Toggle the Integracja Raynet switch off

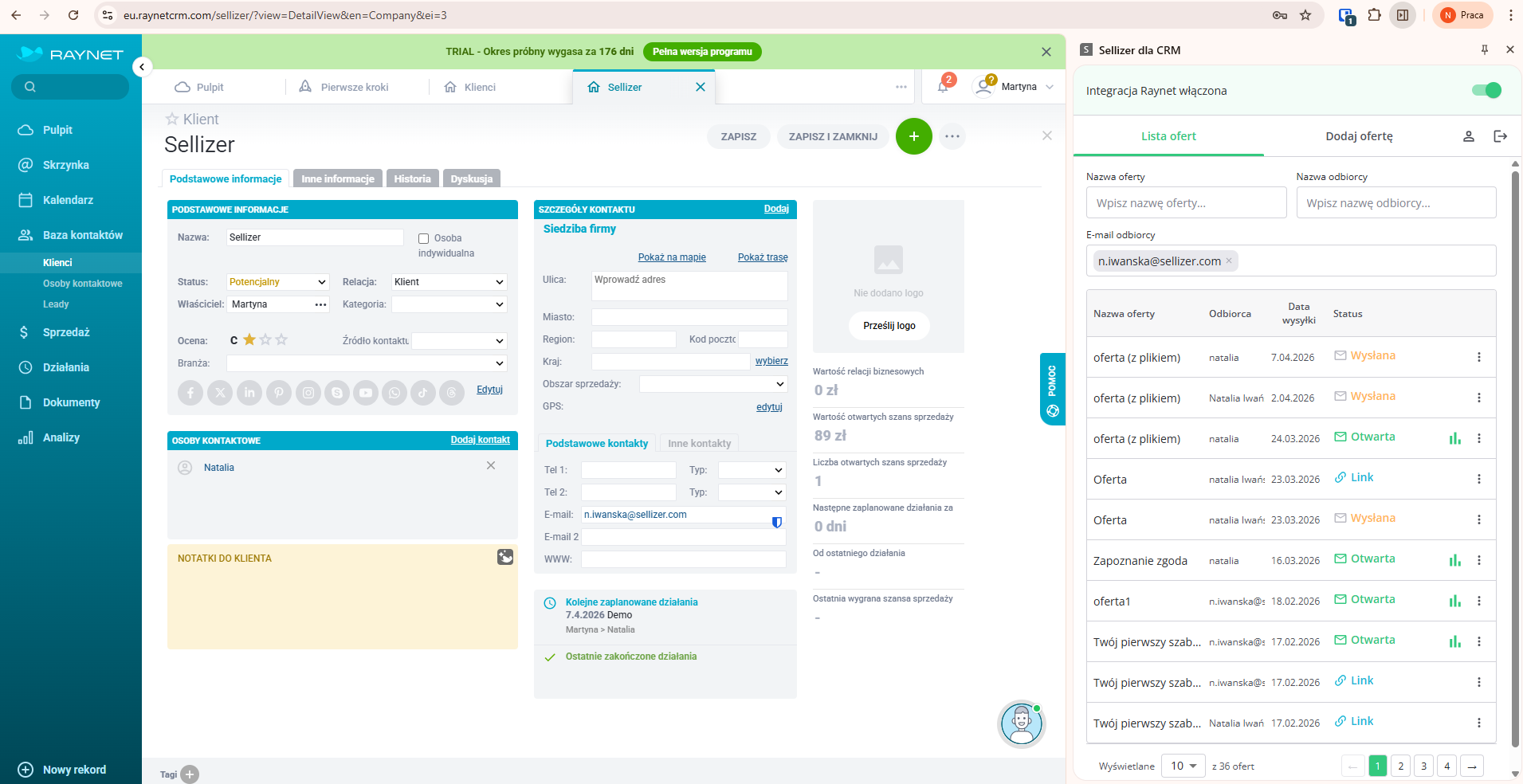point(1486,91)
